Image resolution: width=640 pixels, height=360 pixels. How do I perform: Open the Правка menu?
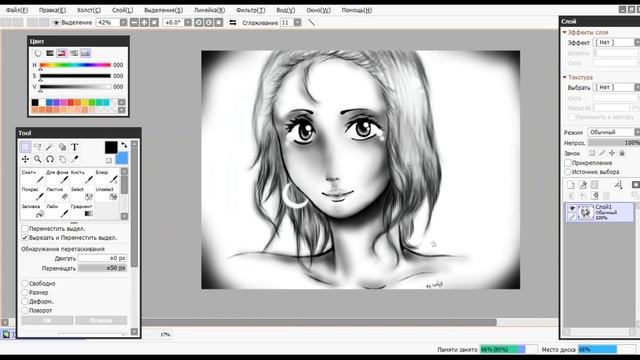point(52,10)
